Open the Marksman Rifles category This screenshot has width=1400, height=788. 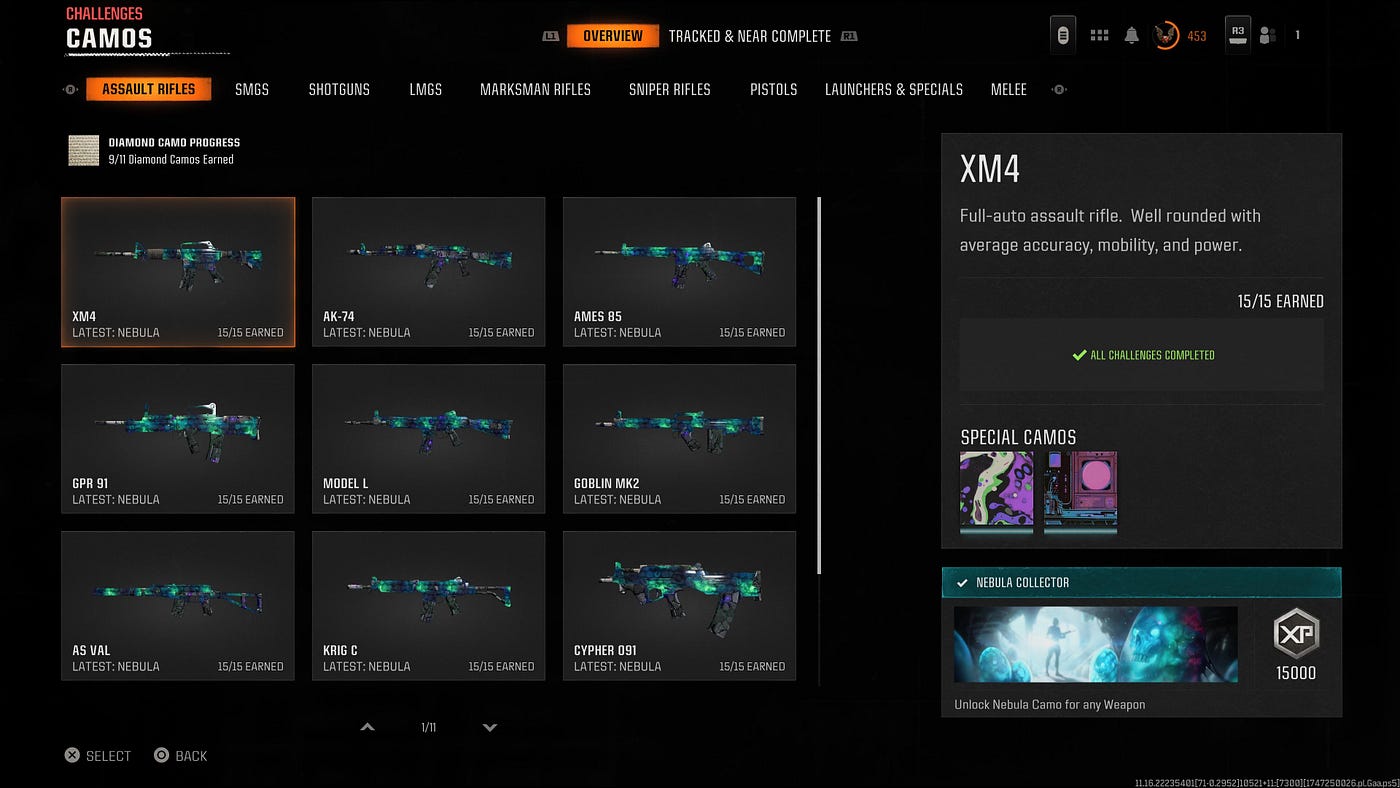point(535,90)
